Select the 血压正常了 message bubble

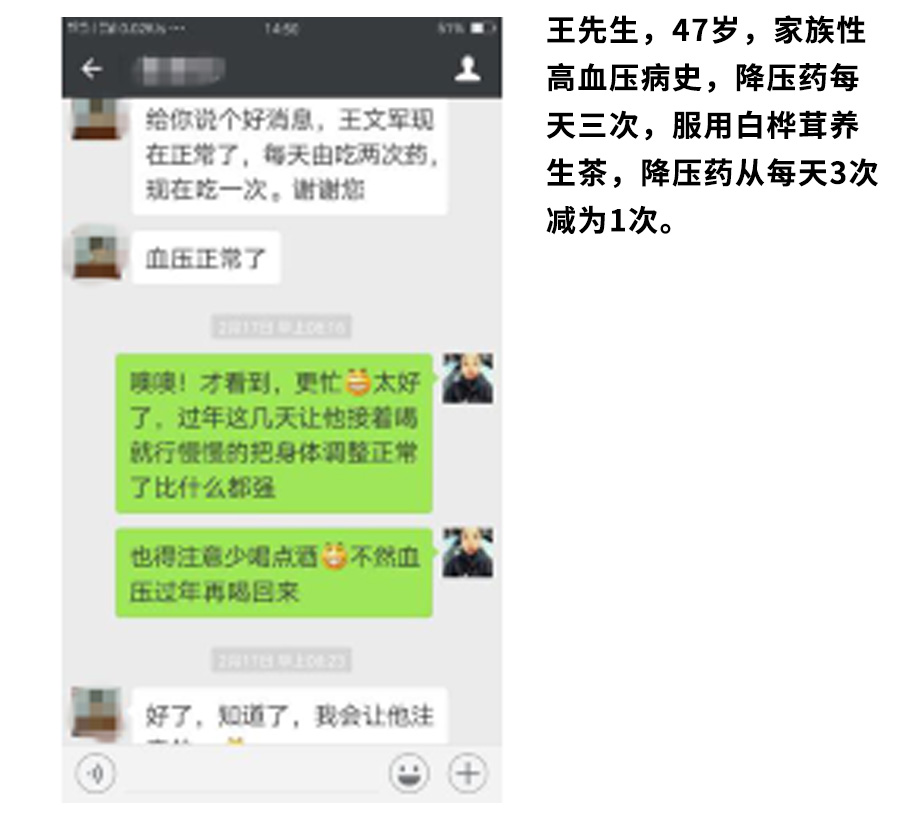[x=206, y=258]
